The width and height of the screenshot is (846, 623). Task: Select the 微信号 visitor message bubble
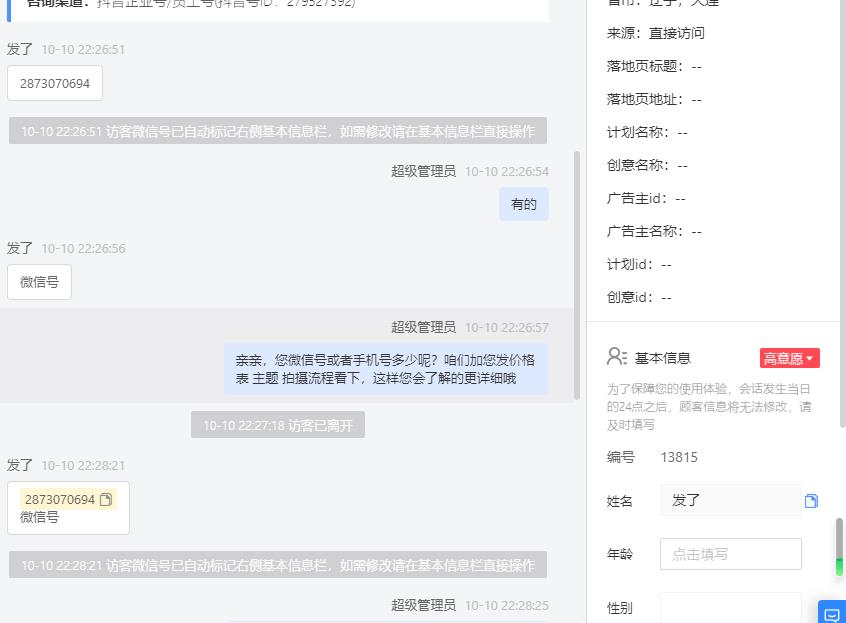[39, 282]
